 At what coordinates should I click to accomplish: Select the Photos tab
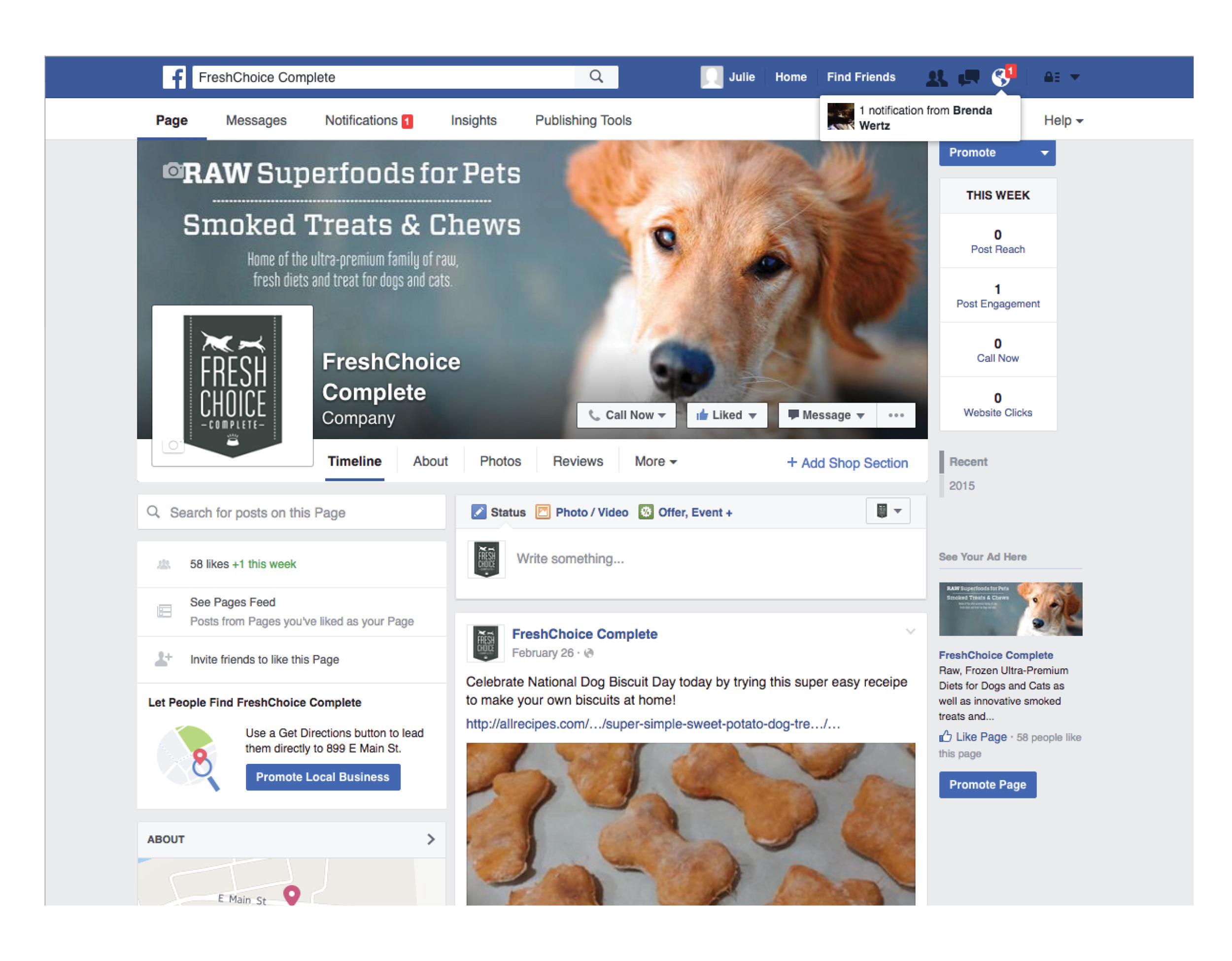500,462
